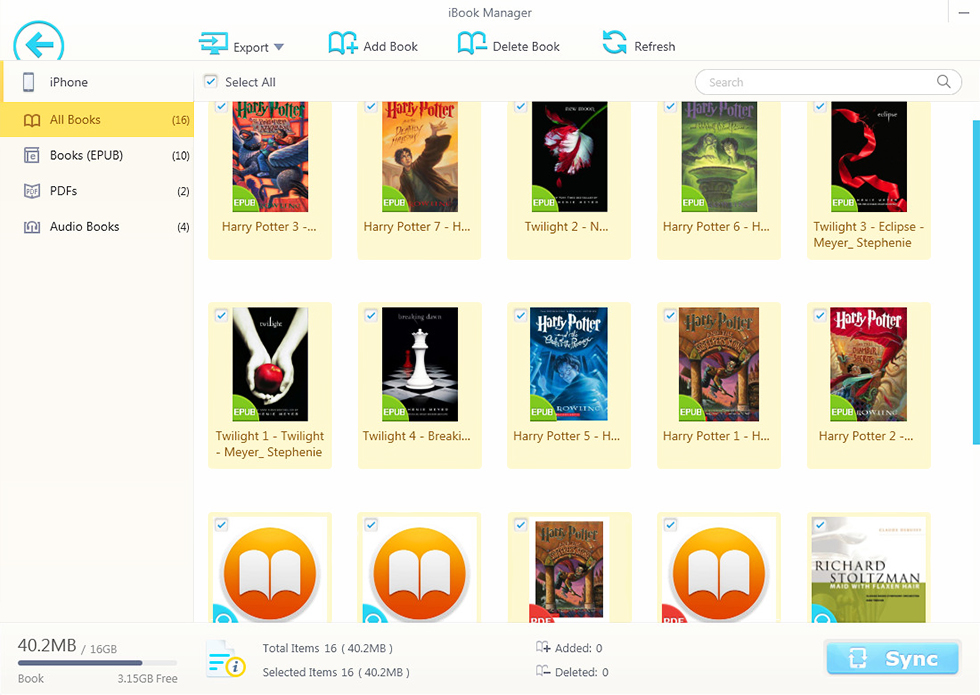Uncheck Harry Potter 5 checkbox
Viewport: 980px width, 695px height.
pyautogui.click(x=521, y=316)
